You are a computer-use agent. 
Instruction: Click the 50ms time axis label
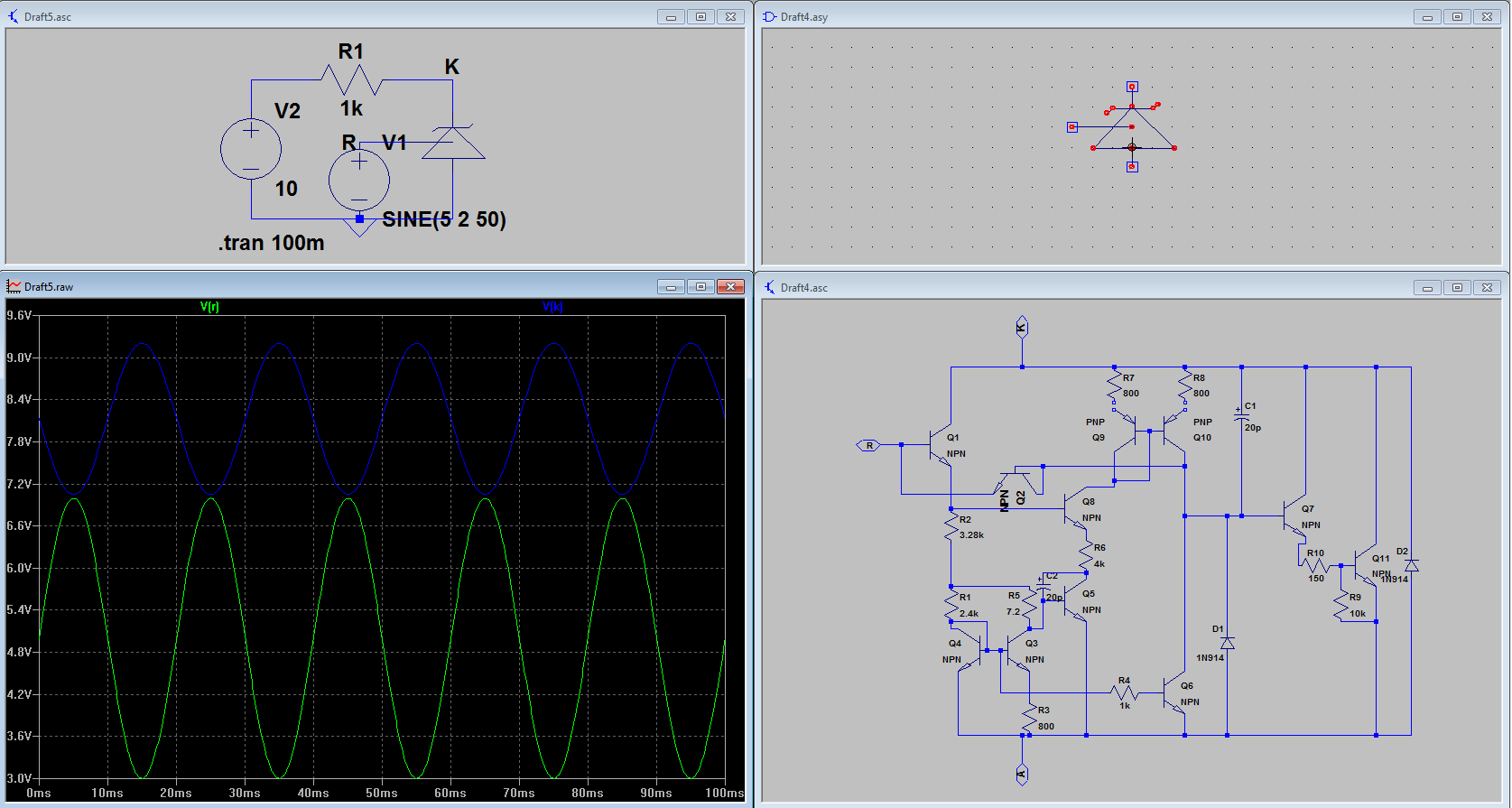pyautogui.click(x=381, y=793)
